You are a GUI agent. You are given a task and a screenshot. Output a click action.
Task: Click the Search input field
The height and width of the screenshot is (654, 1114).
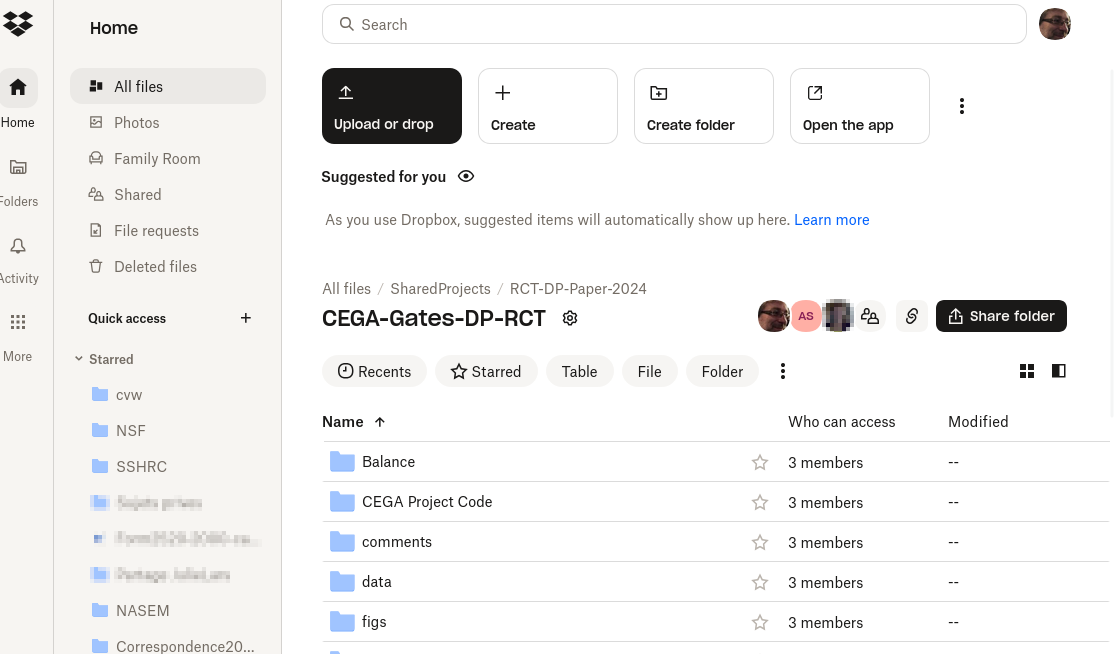673,24
